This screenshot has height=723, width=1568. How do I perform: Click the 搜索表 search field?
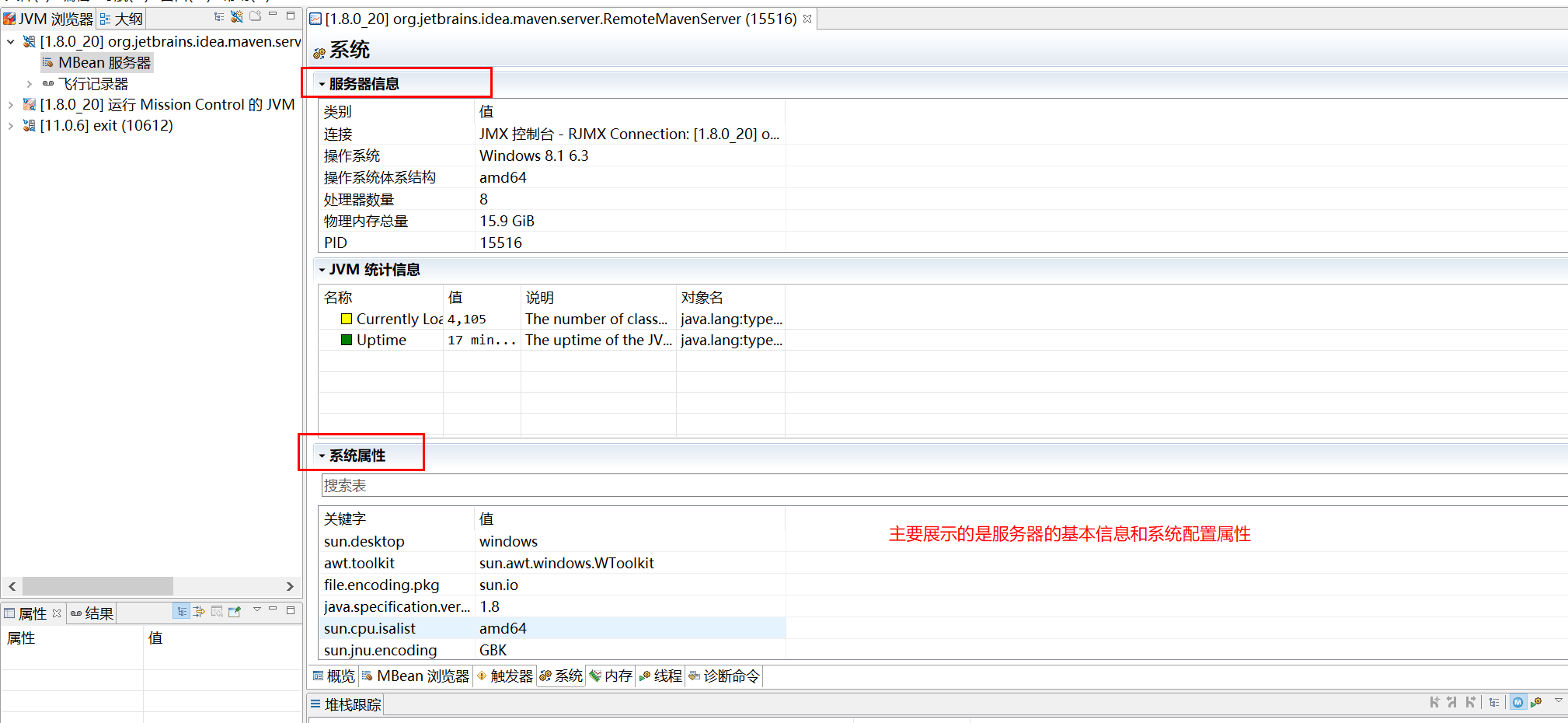pyautogui.click(x=943, y=486)
